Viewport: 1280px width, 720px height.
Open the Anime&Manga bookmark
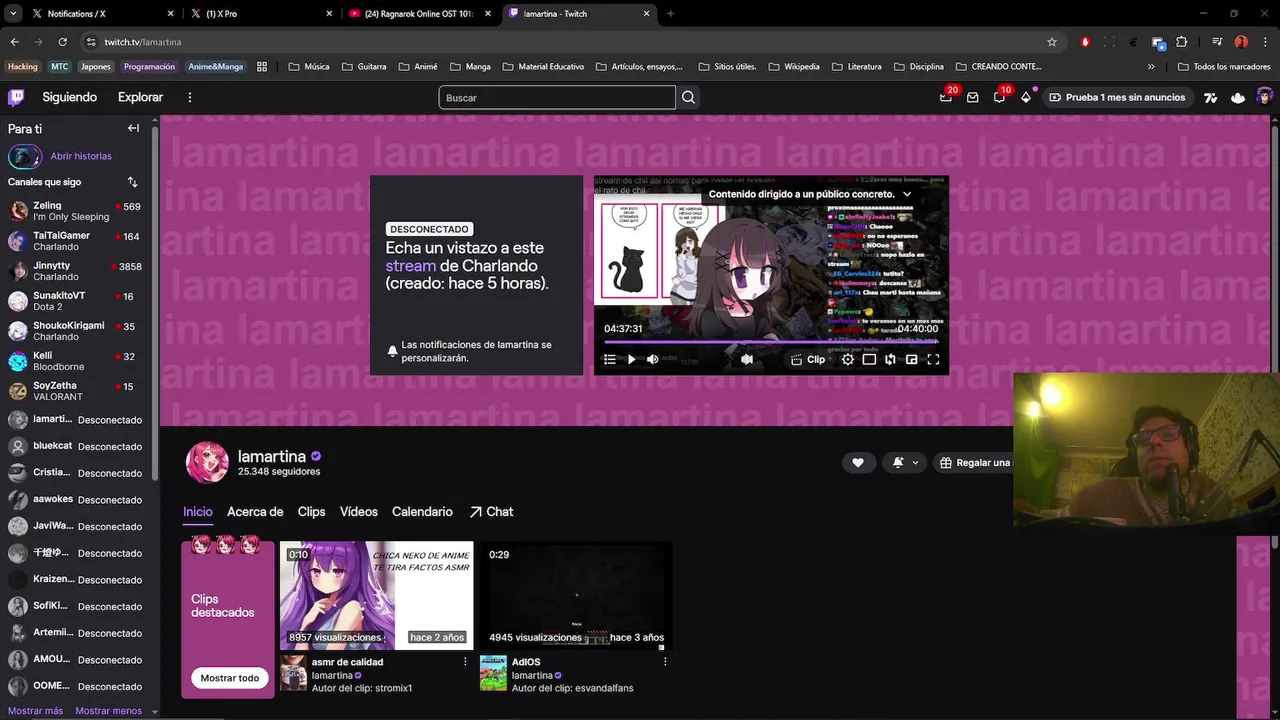(216, 67)
